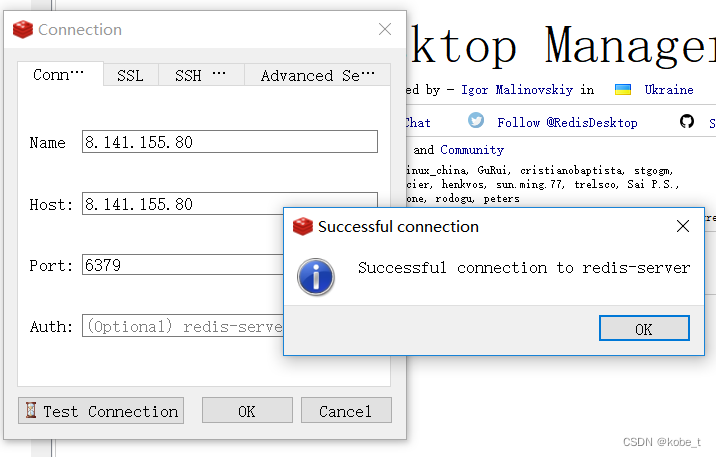Open the SSH tab
This screenshot has width=716, height=457.
201,75
